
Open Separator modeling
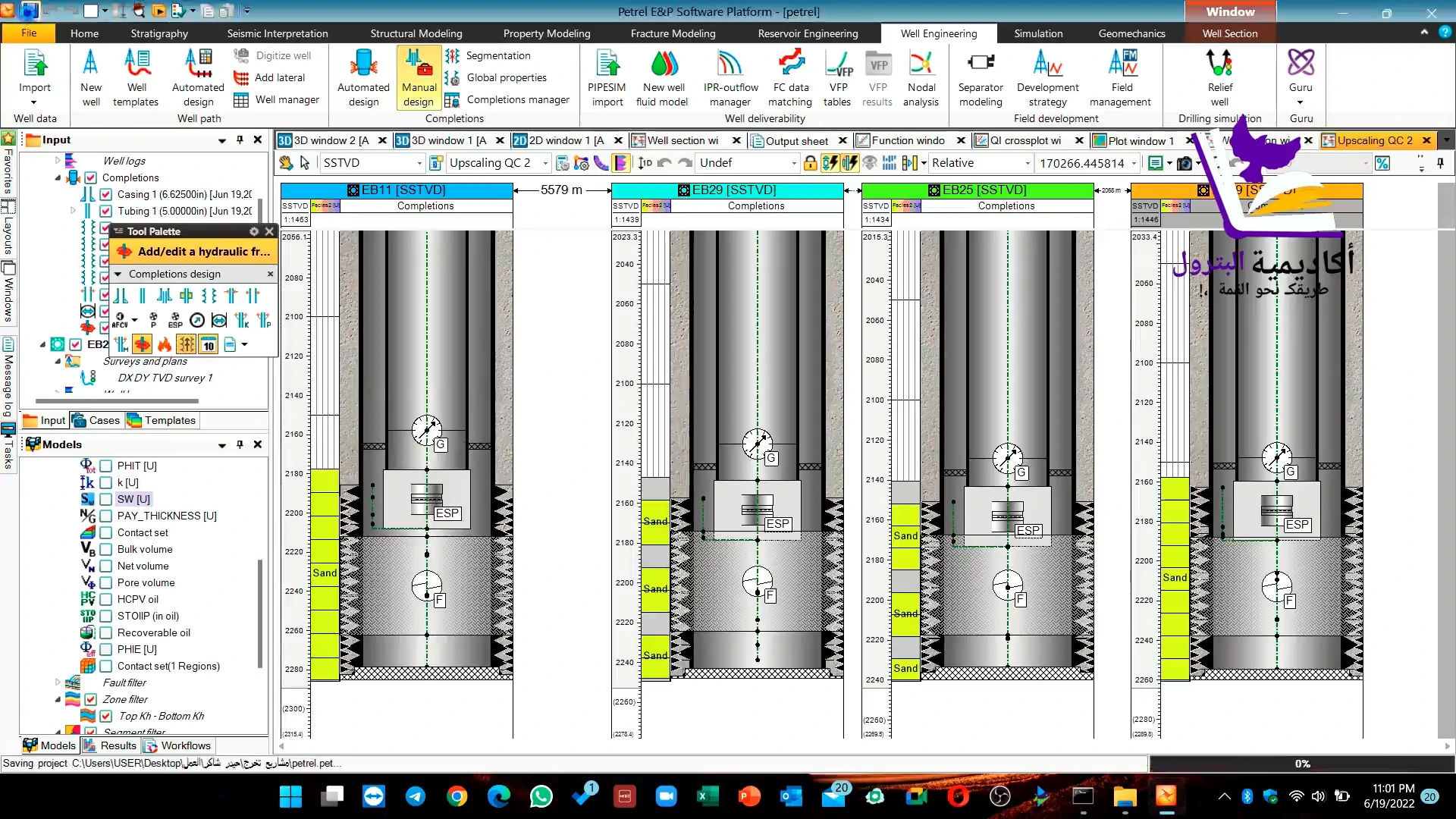point(981,78)
